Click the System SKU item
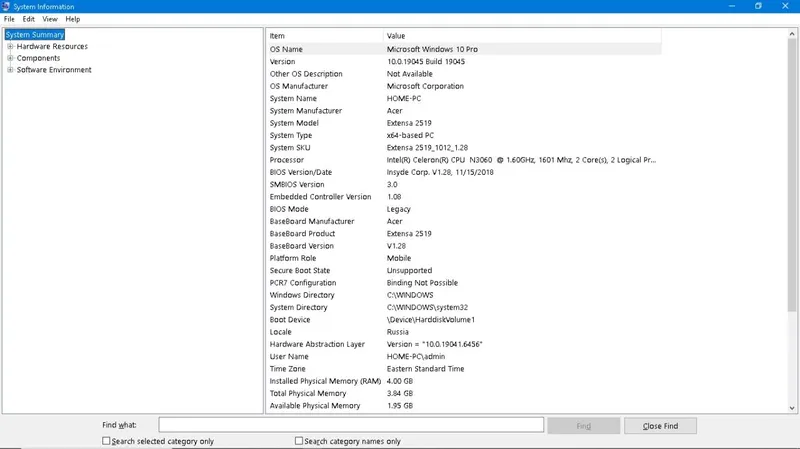 [290, 147]
